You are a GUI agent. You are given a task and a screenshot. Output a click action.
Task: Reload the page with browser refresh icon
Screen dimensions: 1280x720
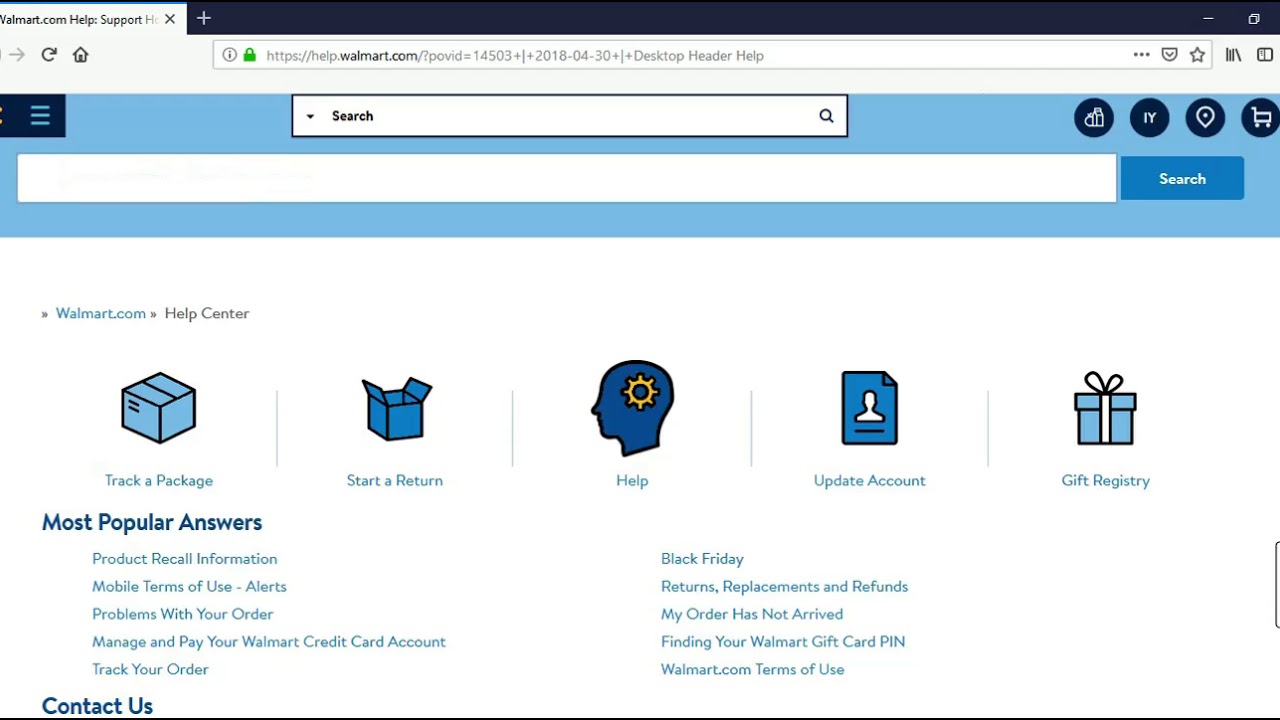49,55
